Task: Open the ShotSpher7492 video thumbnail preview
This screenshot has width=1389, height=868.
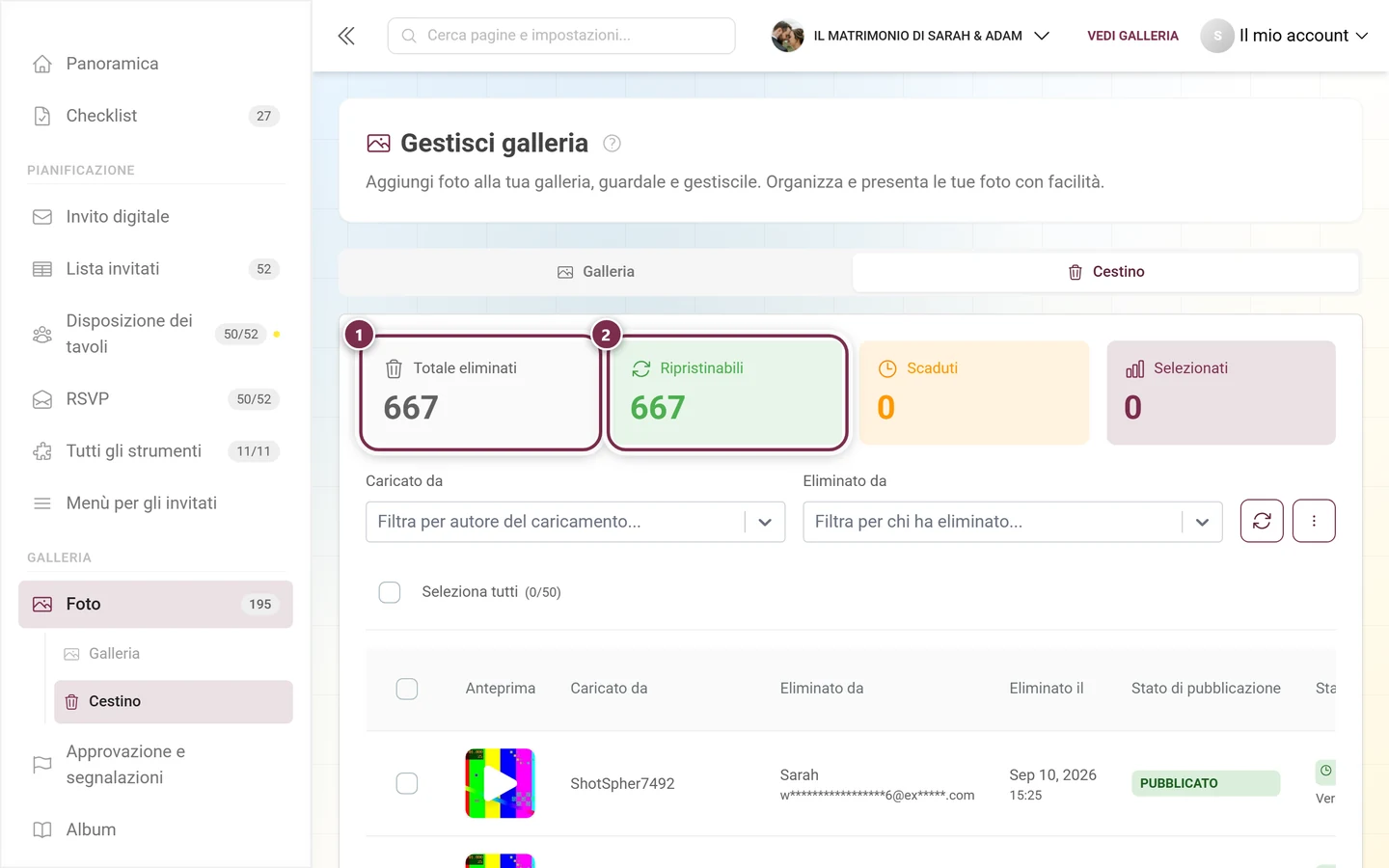Action: [500, 783]
